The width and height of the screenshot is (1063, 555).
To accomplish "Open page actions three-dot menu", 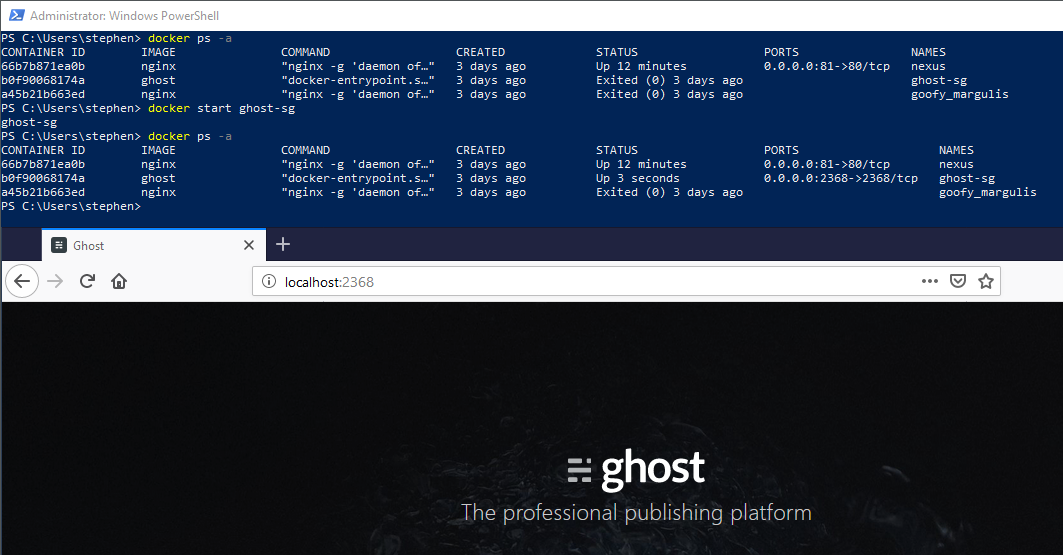I will [929, 281].
